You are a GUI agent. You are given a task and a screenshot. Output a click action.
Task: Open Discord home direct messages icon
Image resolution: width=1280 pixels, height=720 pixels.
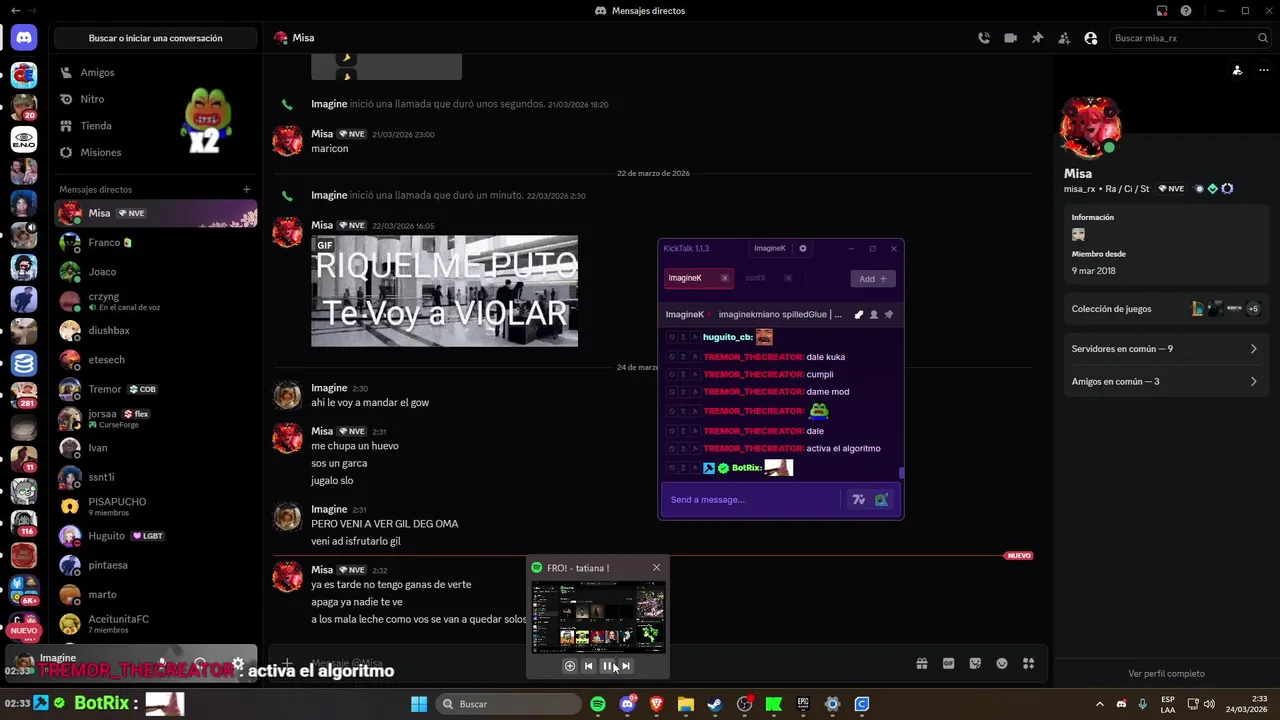[x=24, y=38]
